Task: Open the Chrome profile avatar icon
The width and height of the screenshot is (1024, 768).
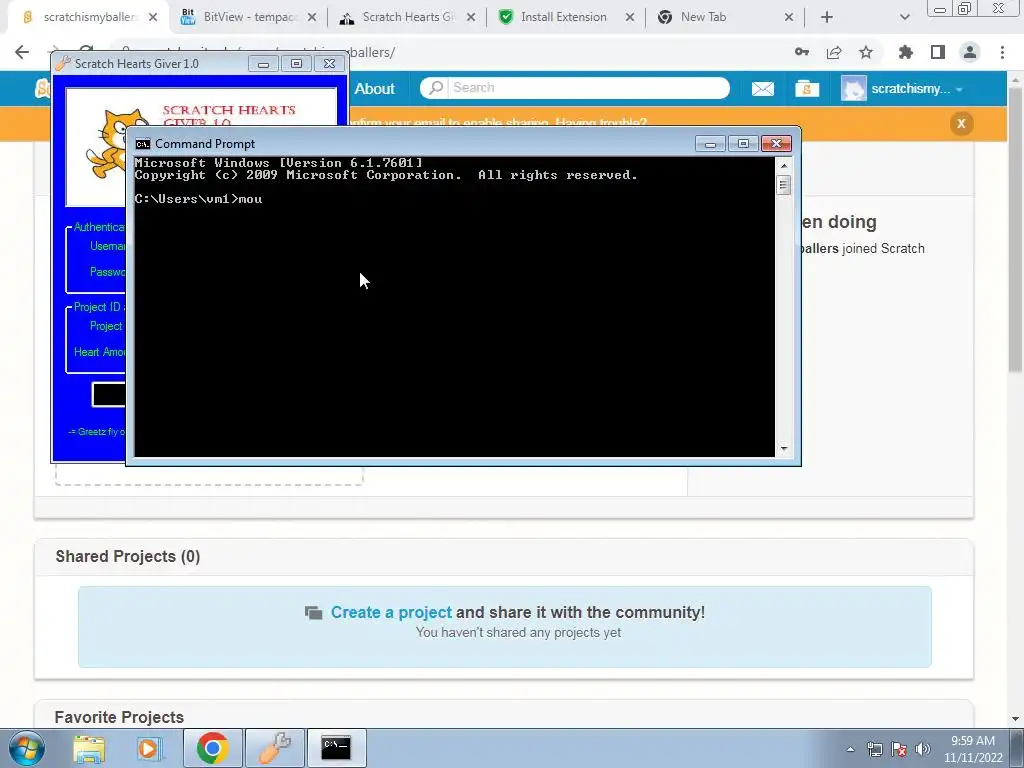Action: coord(970,52)
